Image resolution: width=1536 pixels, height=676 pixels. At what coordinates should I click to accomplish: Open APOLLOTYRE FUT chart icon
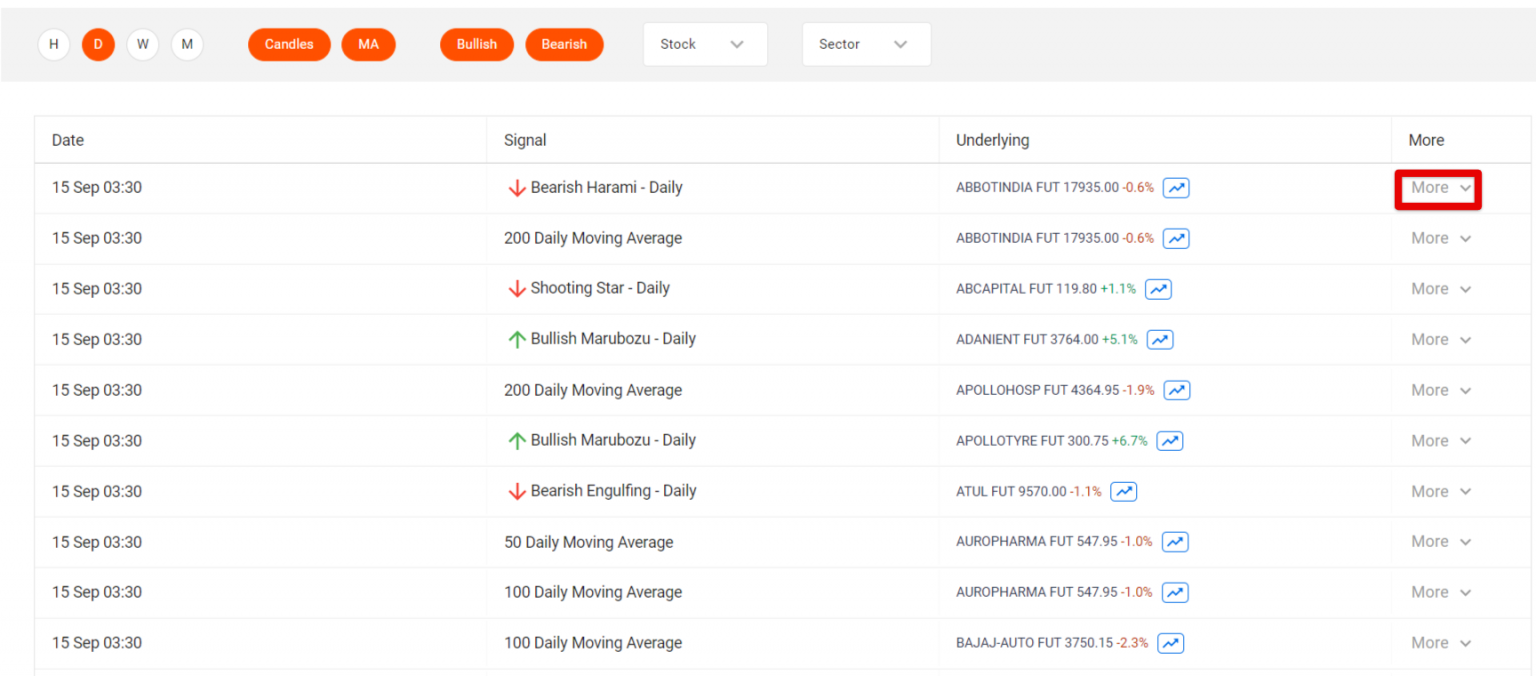1169,440
